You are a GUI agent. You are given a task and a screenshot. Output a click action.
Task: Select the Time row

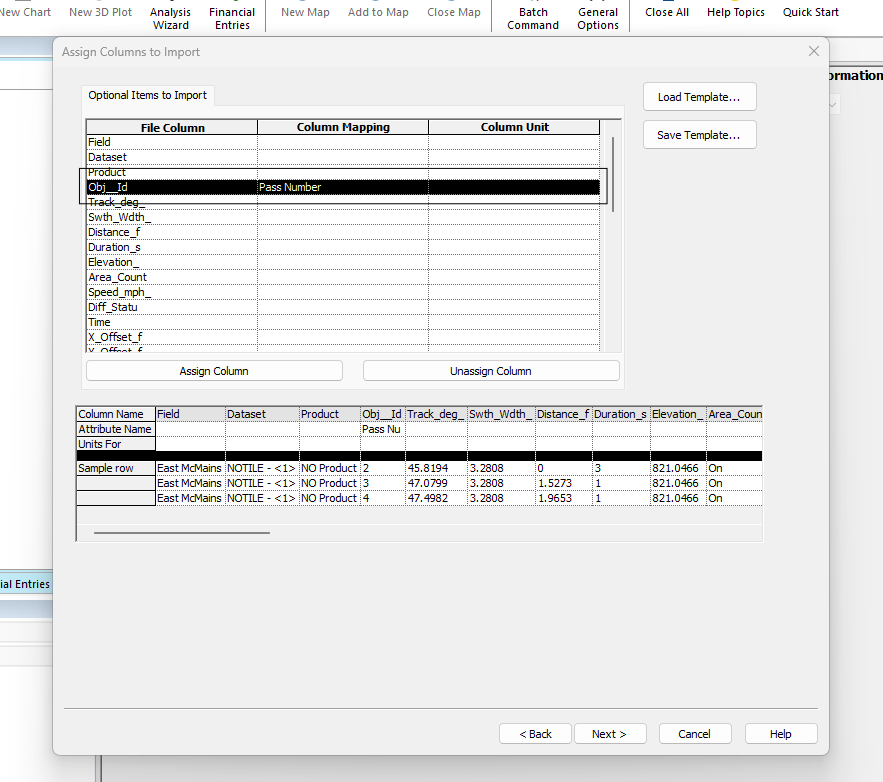coord(343,322)
